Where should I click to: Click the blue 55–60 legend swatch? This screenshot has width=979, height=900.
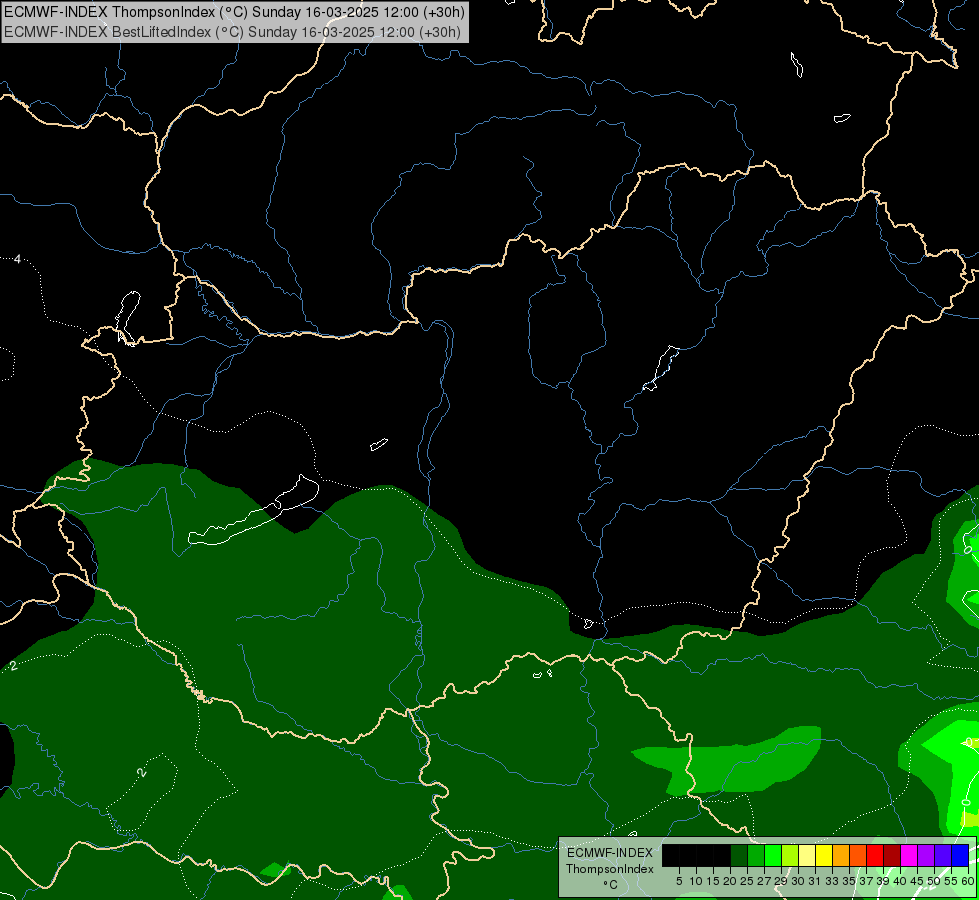pos(960,855)
